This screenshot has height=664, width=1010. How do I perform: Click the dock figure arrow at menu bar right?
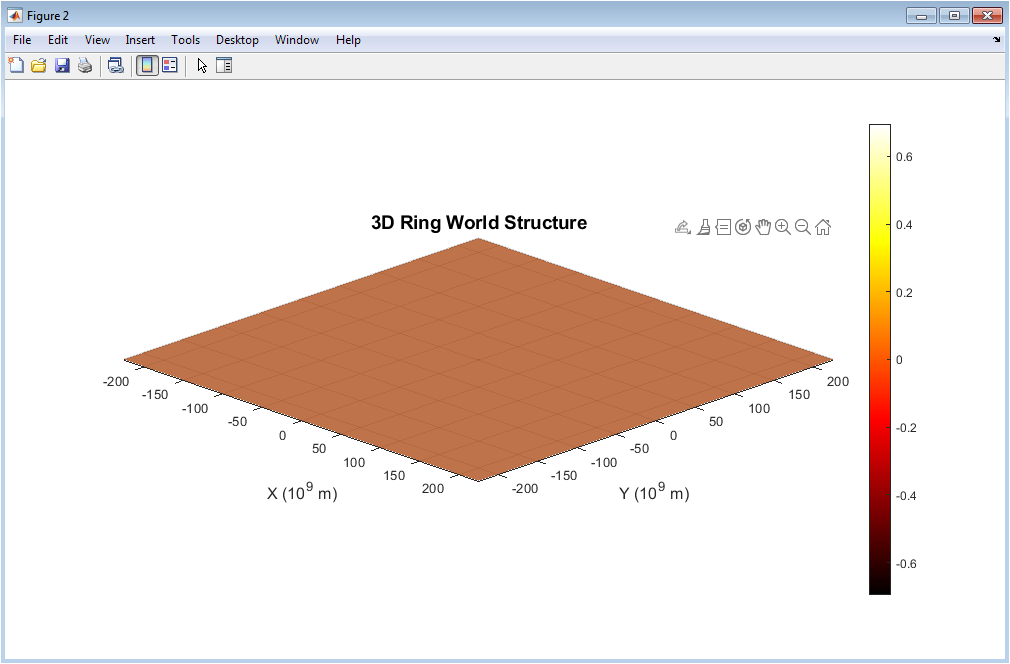tap(996, 40)
